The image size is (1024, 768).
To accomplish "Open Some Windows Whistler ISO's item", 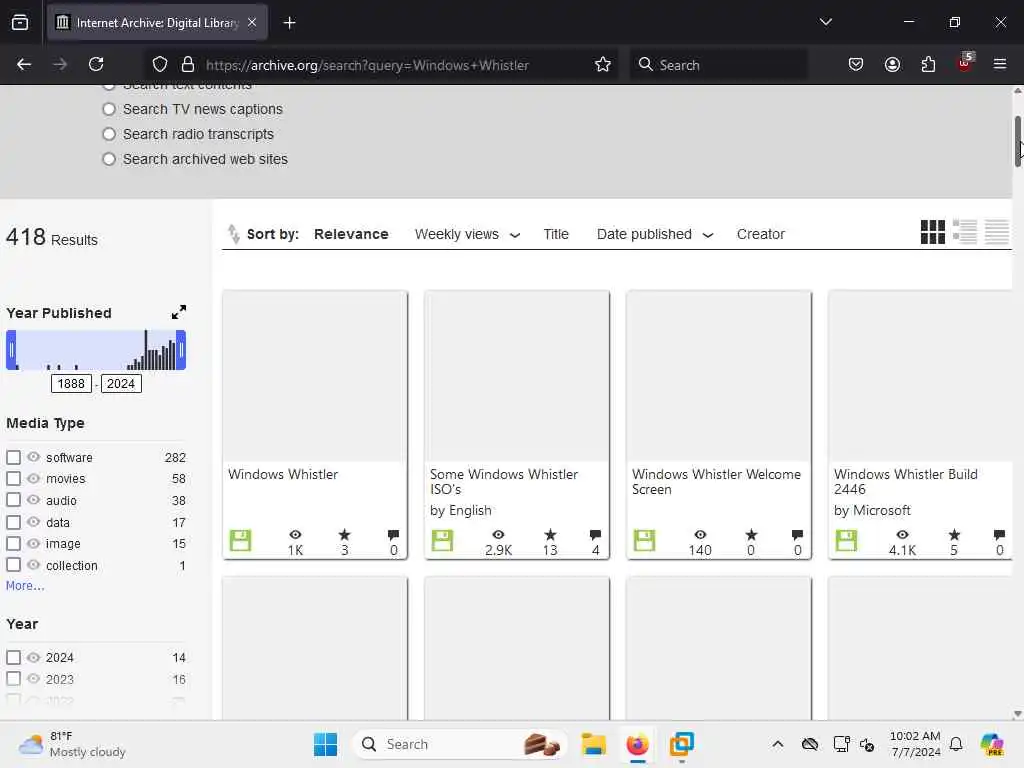I will pos(504,481).
